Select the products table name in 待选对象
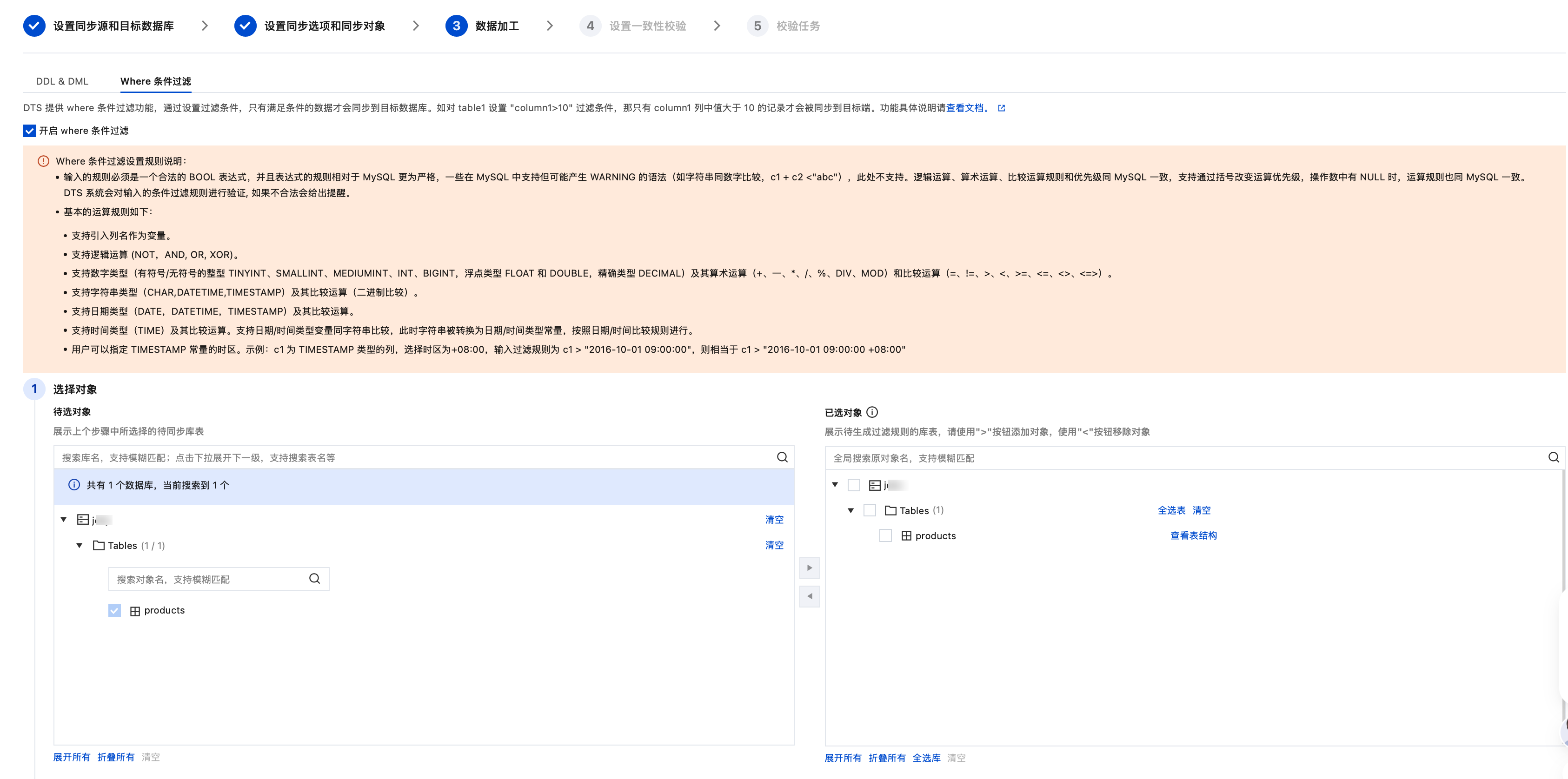Screen dimensions: 1568x779 [164, 610]
